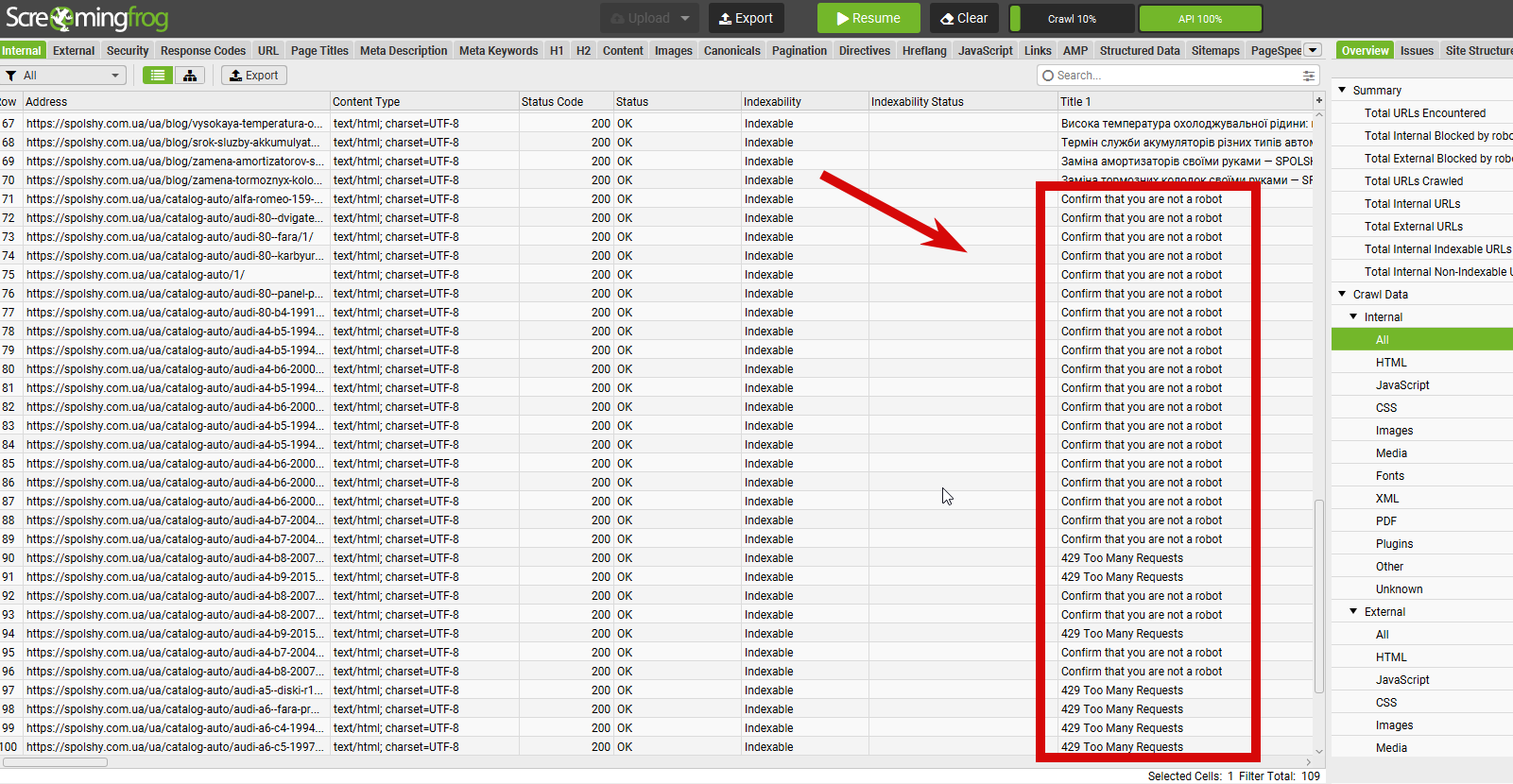Click the filter funnel icon
The height and width of the screenshot is (784, 1513).
click(x=11, y=76)
